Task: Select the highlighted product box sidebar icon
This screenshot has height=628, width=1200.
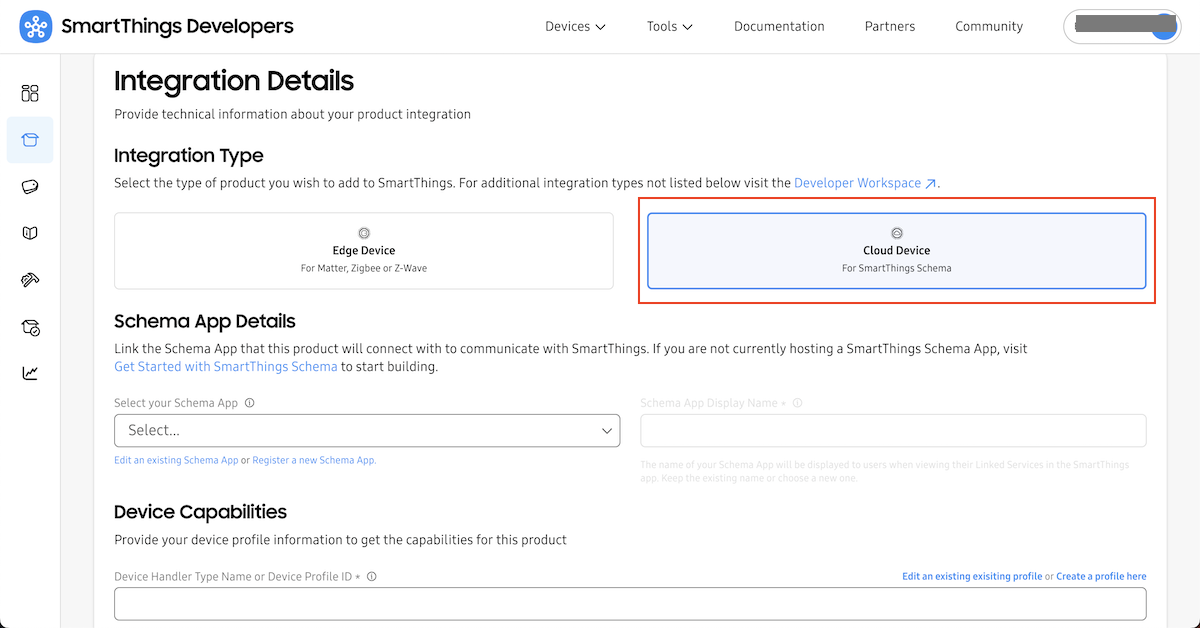Action: [30, 140]
